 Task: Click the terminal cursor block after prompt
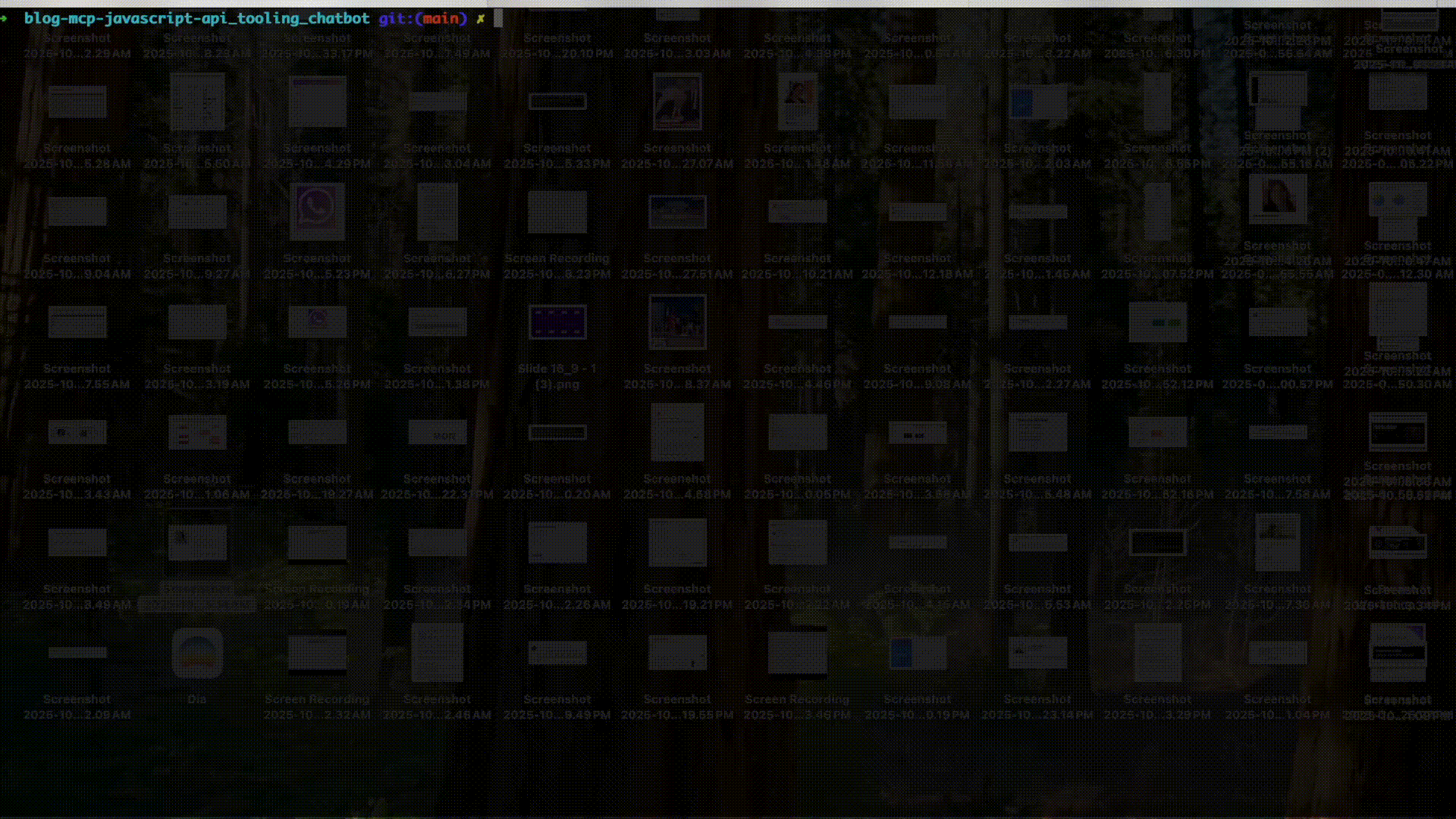(x=498, y=18)
